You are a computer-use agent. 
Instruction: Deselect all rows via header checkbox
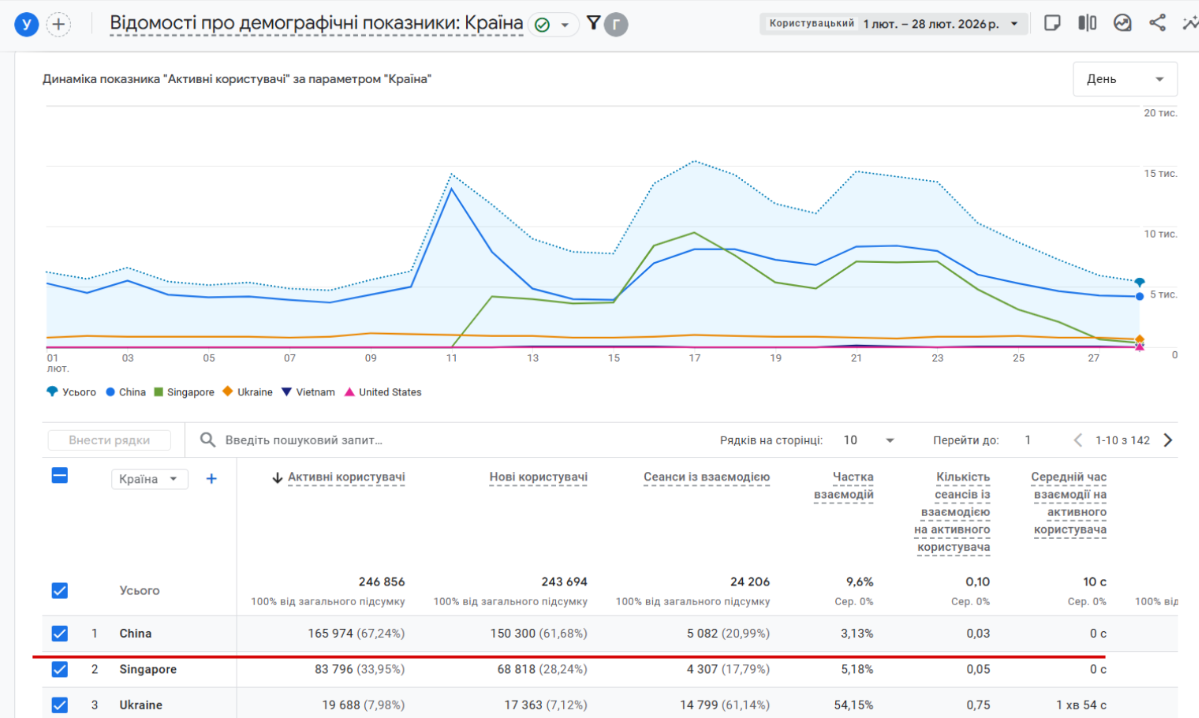click(60, 477)
